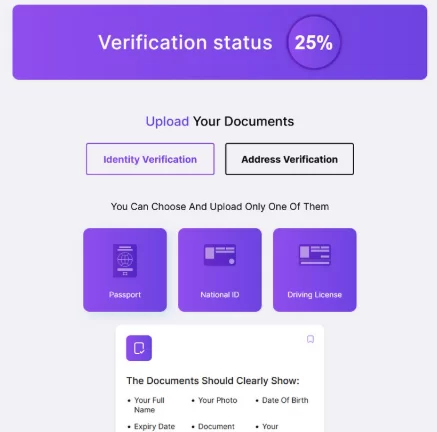Pick the Driving License label

click(315, 295)
